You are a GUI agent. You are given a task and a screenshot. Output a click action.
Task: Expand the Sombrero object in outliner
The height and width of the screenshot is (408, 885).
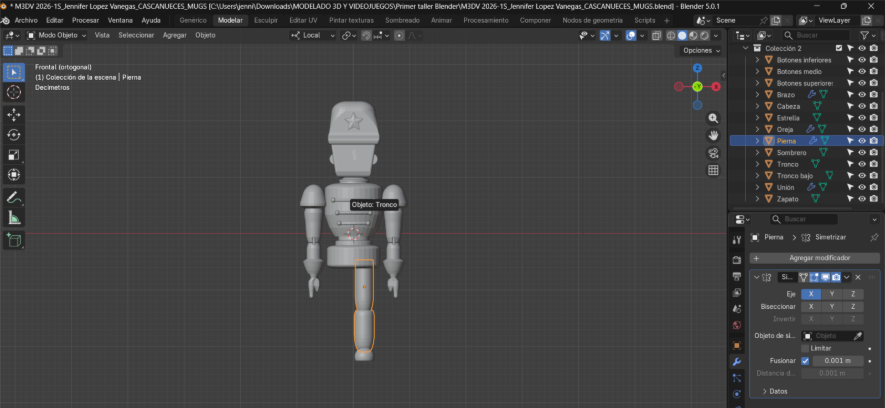(757, 152)
